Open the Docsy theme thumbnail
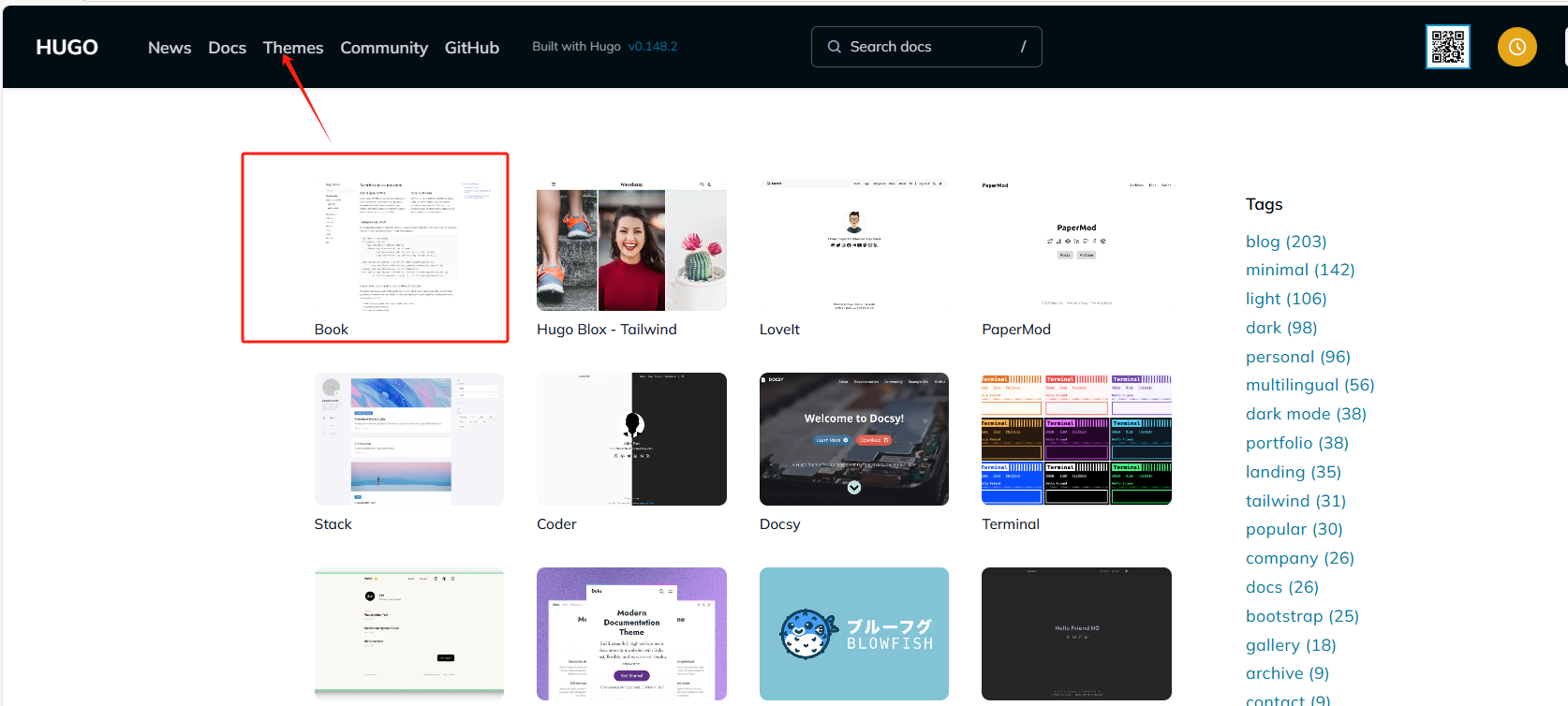Viewport: 1568px width, 706px height. point(854,439)
